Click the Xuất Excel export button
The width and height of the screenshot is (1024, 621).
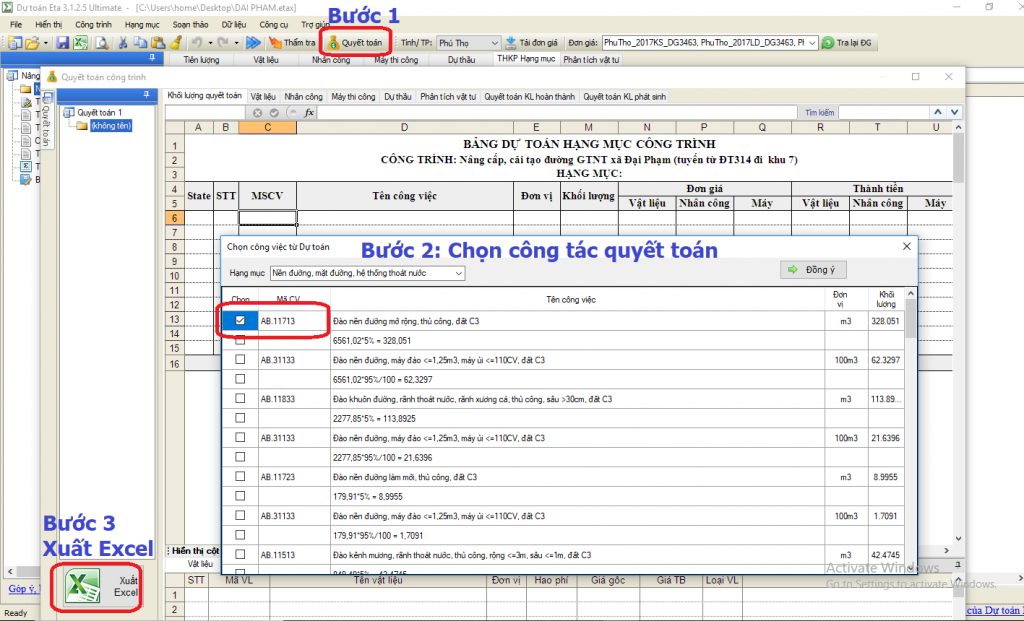[100, 587]
